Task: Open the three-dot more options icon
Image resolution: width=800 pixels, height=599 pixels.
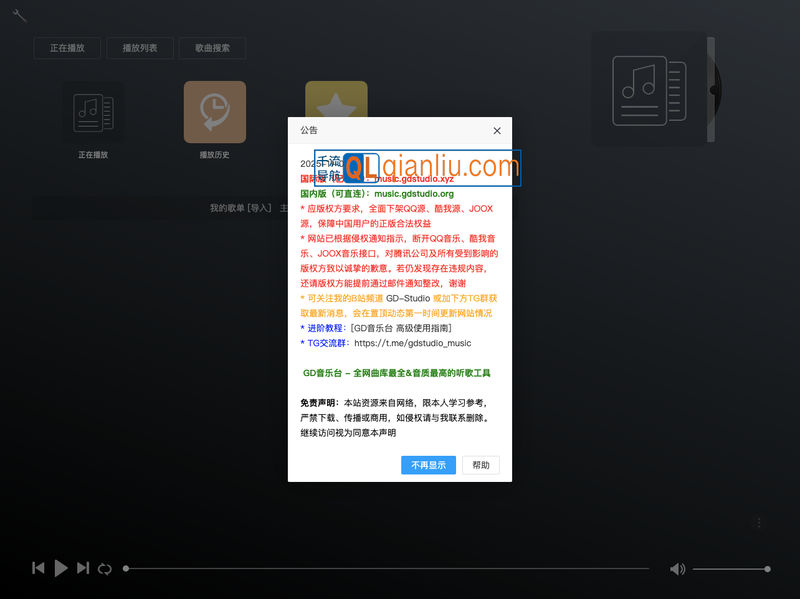Action: [758, 522]
